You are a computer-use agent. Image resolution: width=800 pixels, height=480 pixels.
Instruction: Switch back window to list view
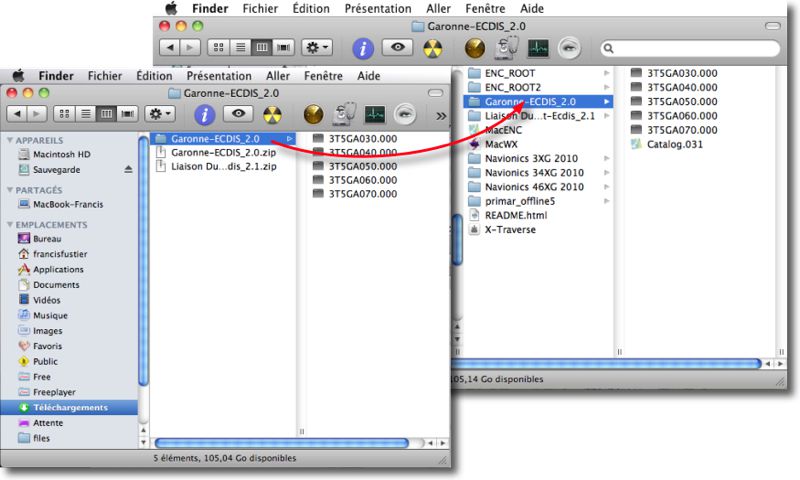click(240, 47)
